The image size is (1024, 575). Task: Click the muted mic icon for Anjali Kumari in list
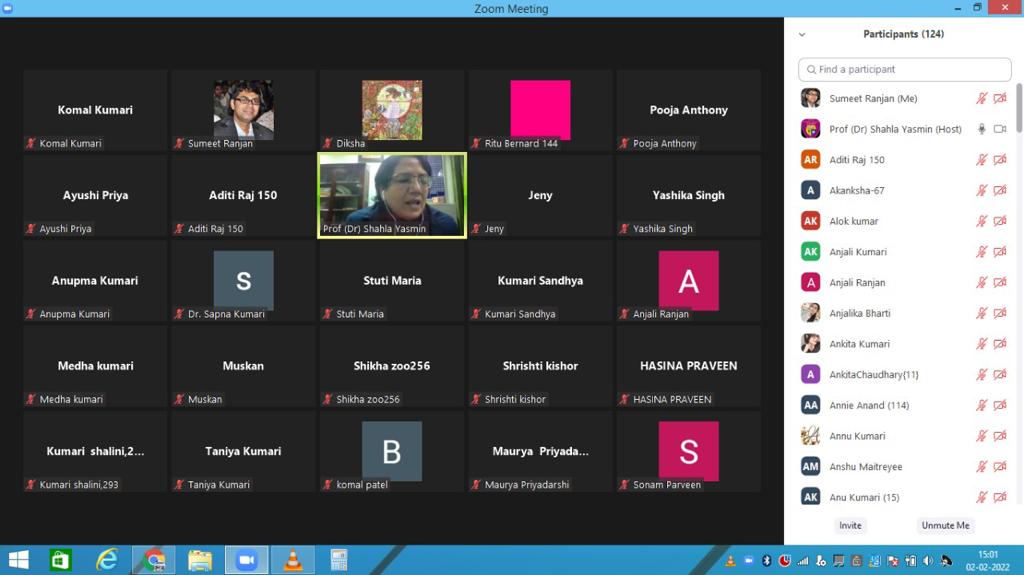point(982,252)
